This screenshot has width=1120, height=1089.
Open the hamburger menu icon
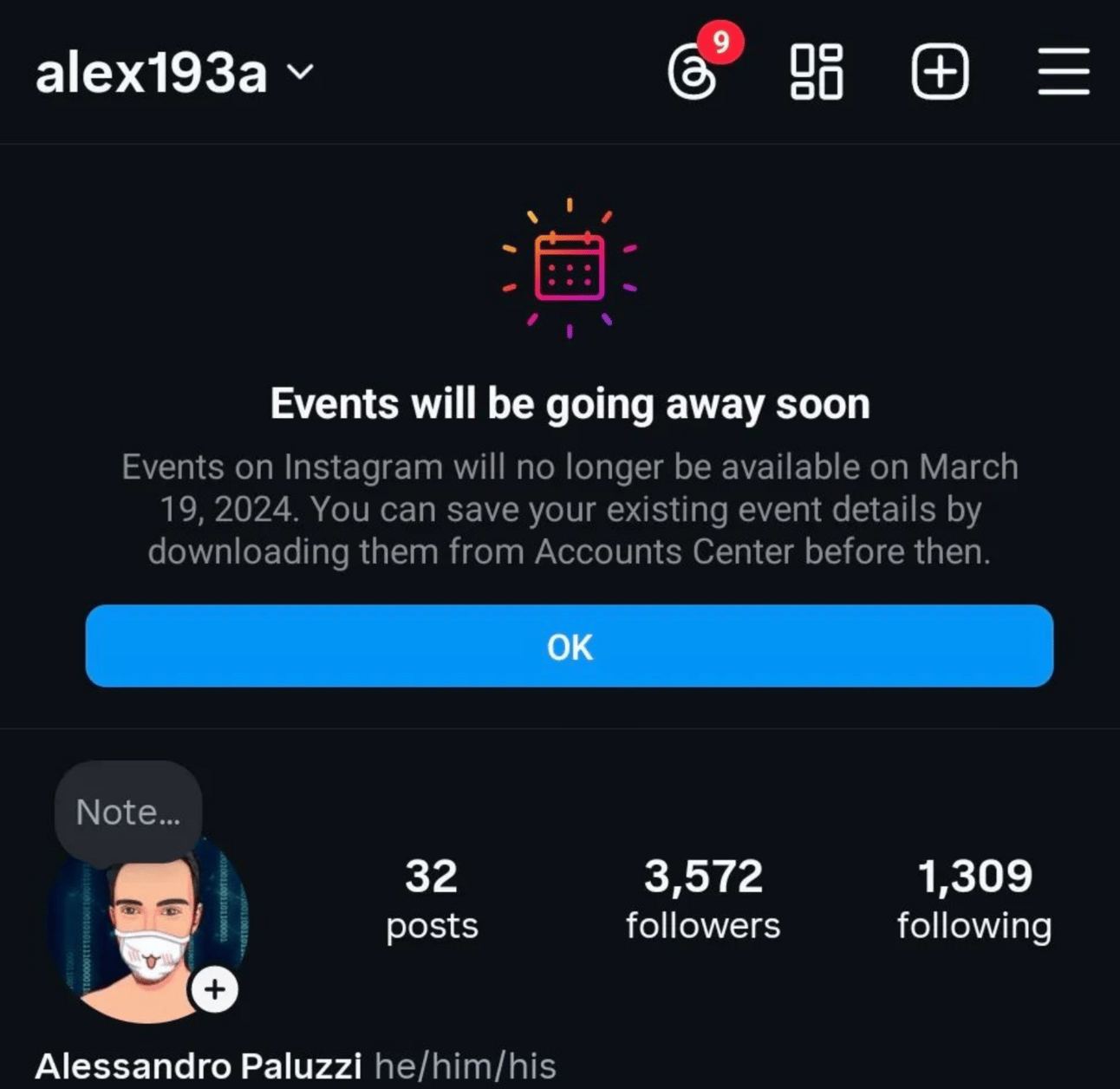click(x=1064, y=71)
